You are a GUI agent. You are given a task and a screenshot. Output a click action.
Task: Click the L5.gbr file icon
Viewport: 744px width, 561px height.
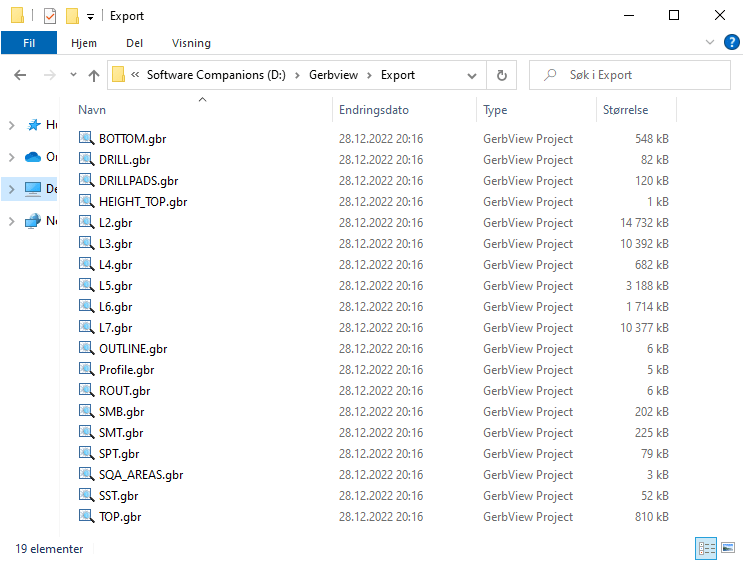pos(86,285)
